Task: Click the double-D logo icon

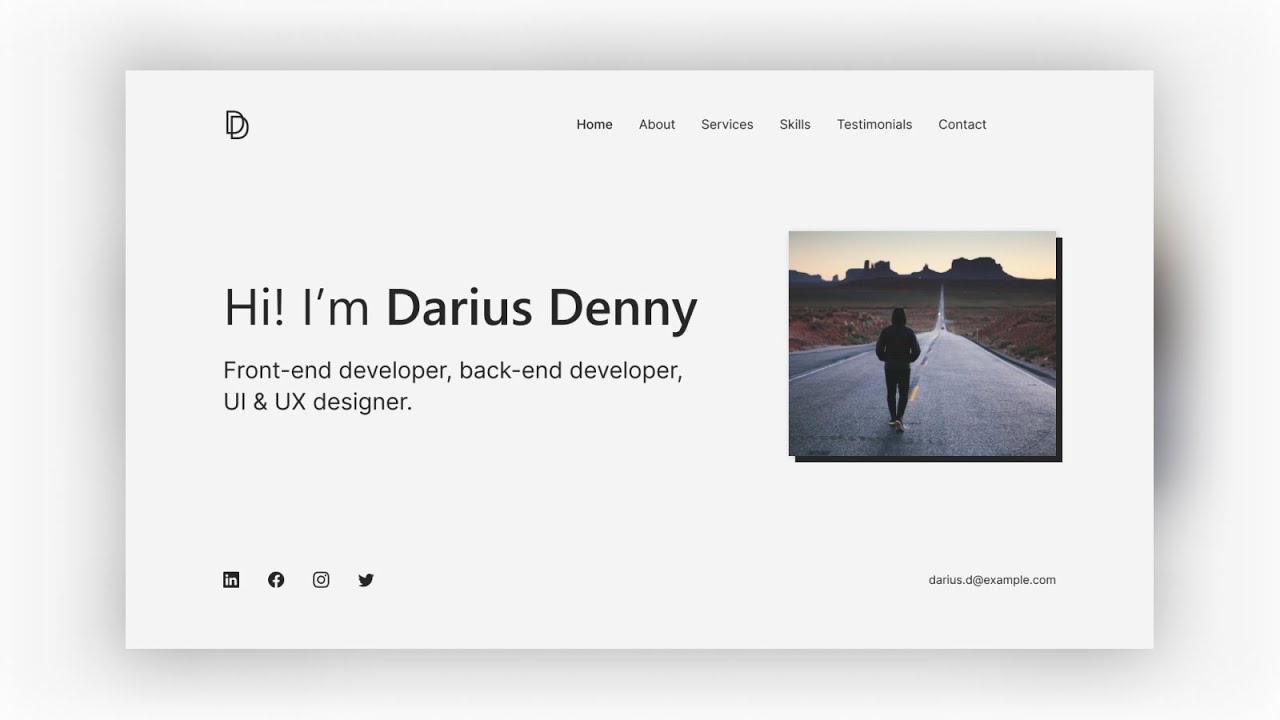Action: click(237, 125)
